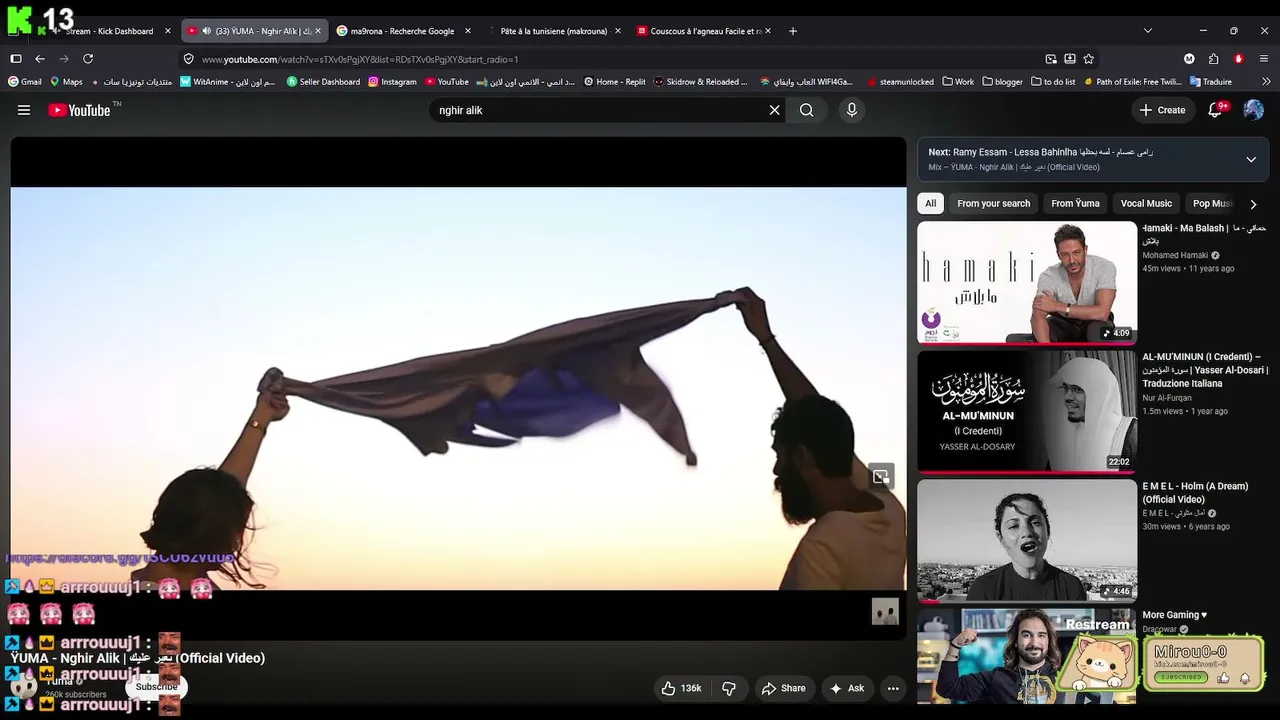Open the tab search dropdown arrow
Screen dimensions: 1280x720
tap(1147, 31)
